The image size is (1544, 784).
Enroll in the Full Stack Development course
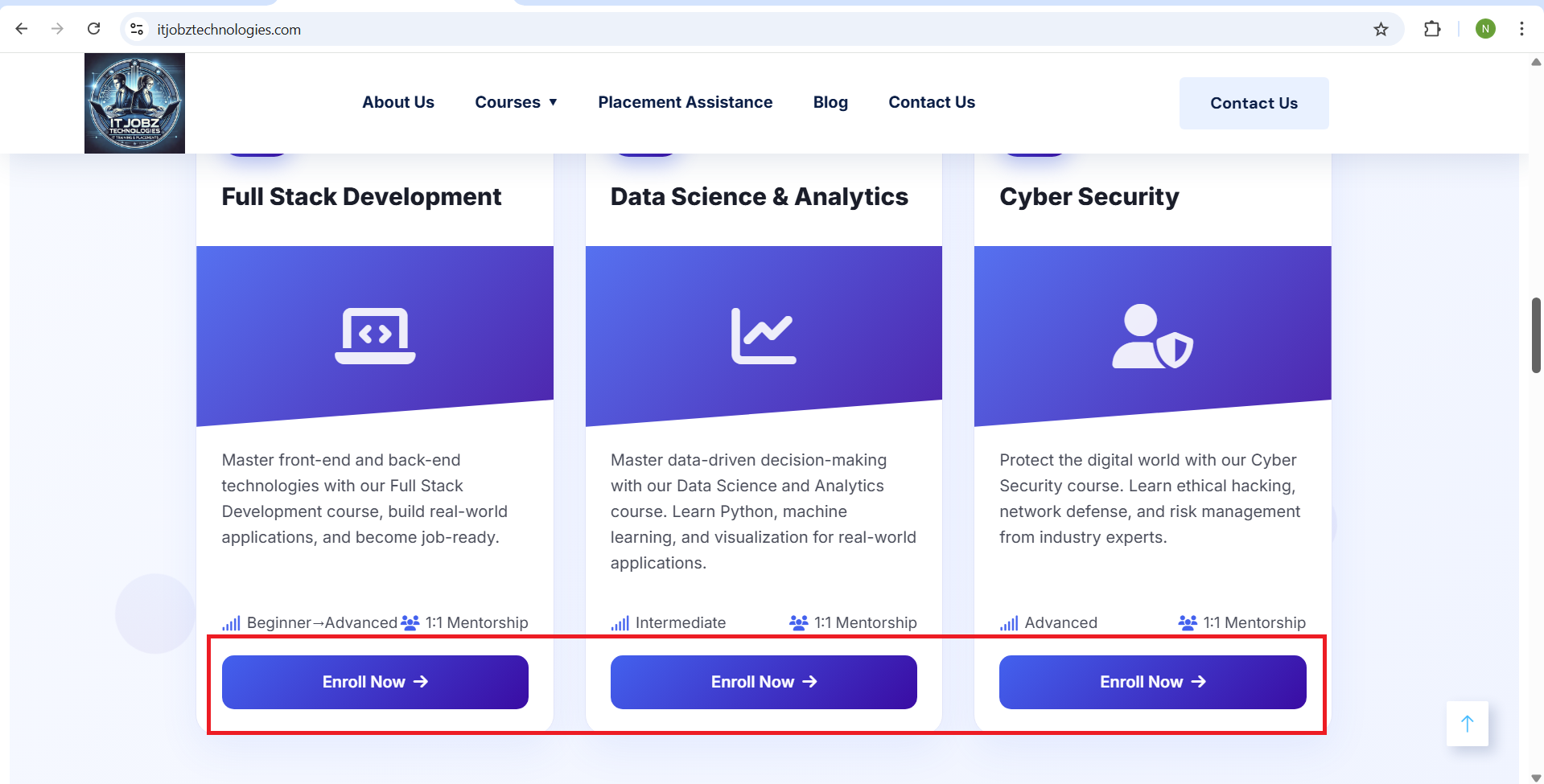pyautogui.click(x=375, y=682)
